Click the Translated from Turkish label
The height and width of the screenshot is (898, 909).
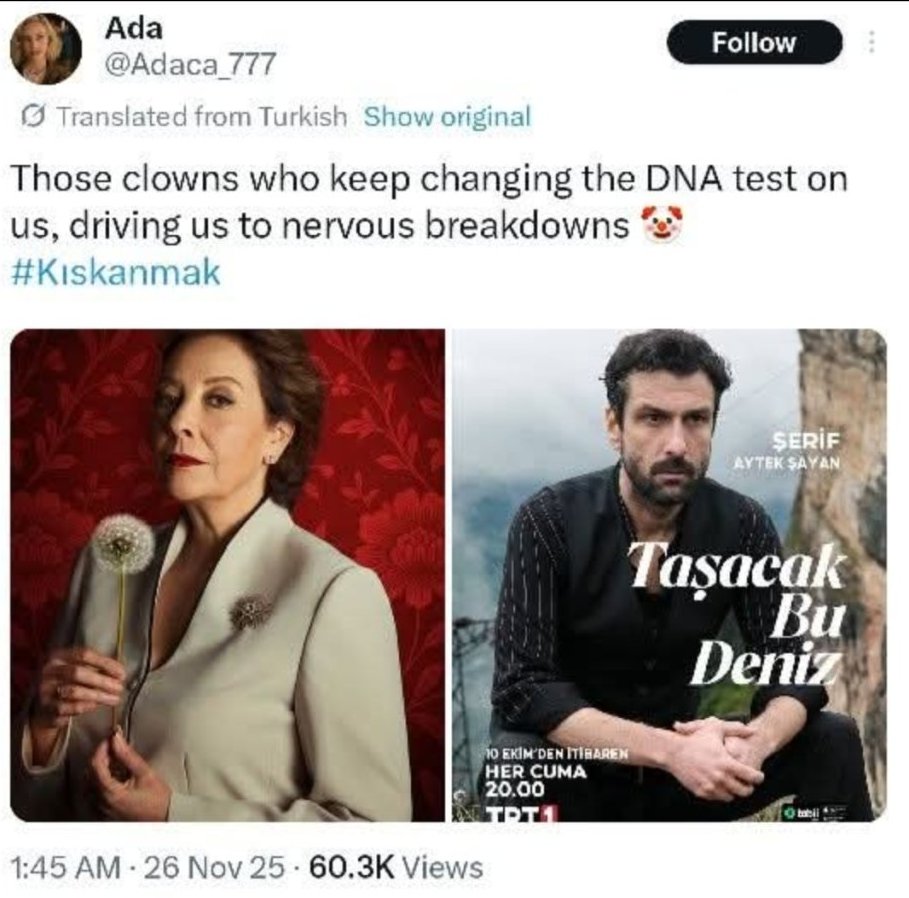(x=202, y=117)
